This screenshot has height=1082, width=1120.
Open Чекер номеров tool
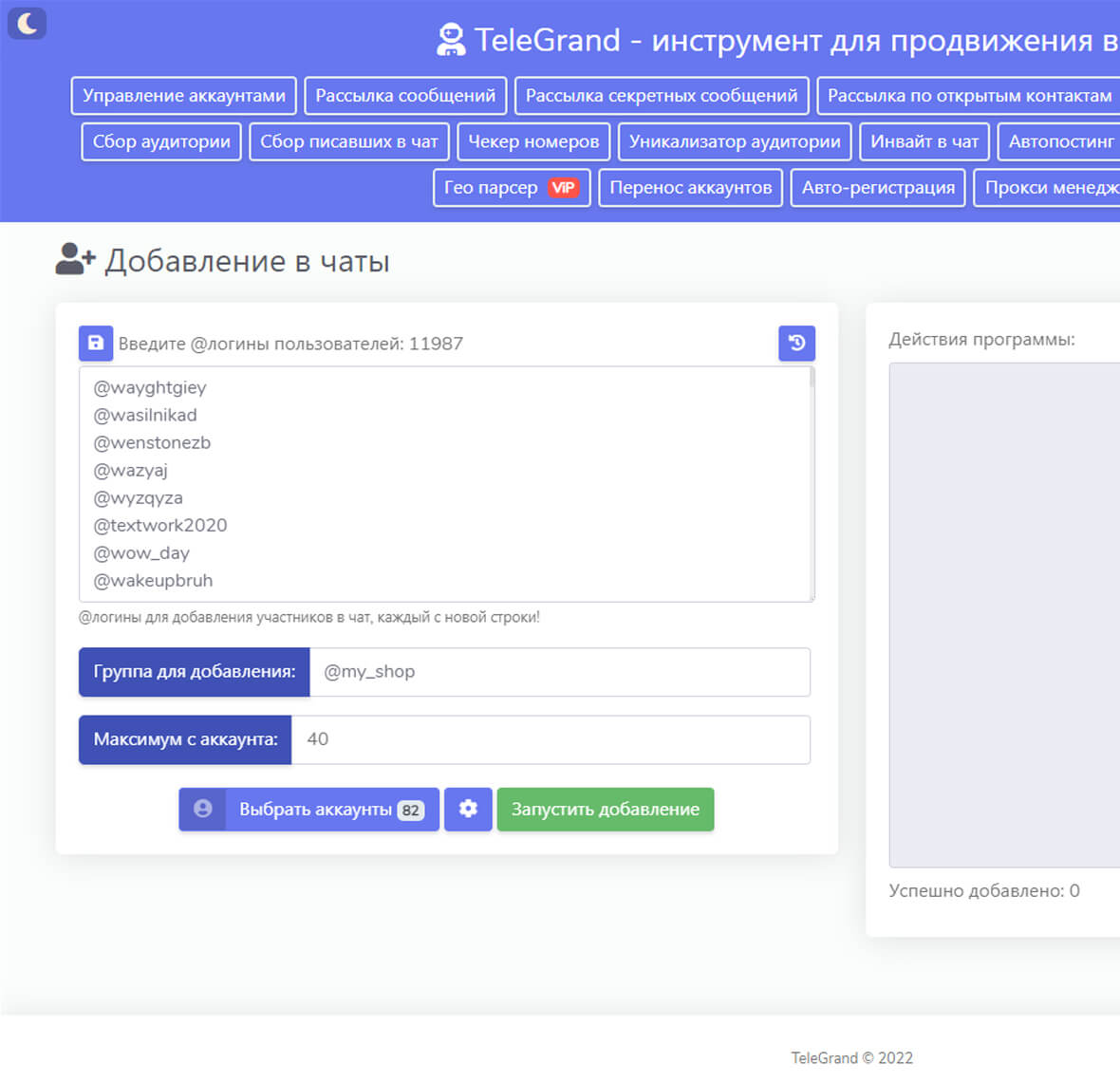coord(533,141)
